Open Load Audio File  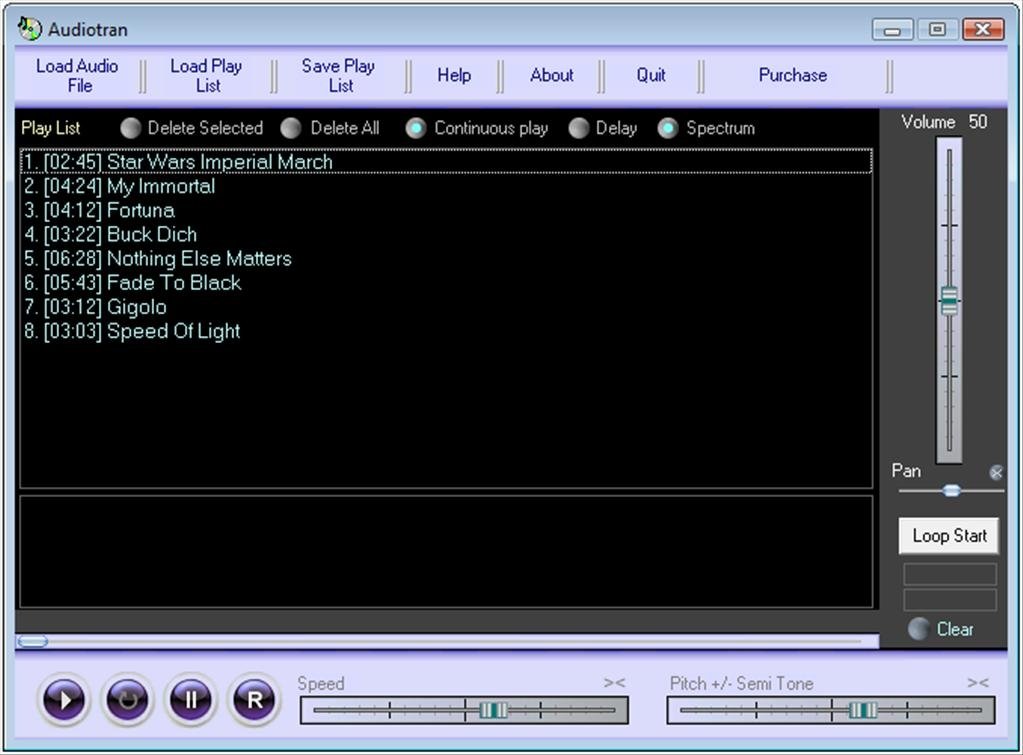pos(78,76)
